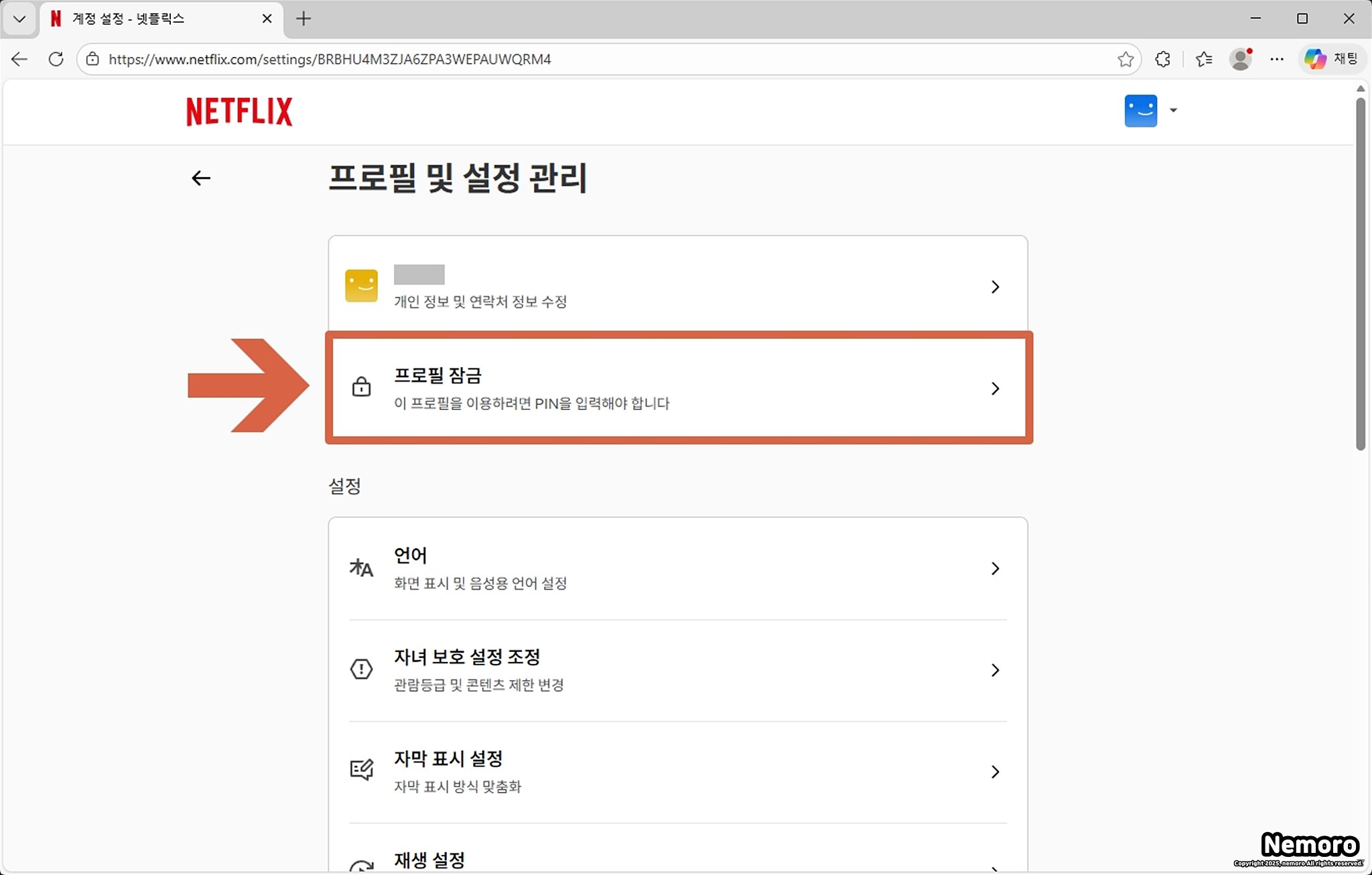Click the vertical page scrollbar

pos(1360,275)
